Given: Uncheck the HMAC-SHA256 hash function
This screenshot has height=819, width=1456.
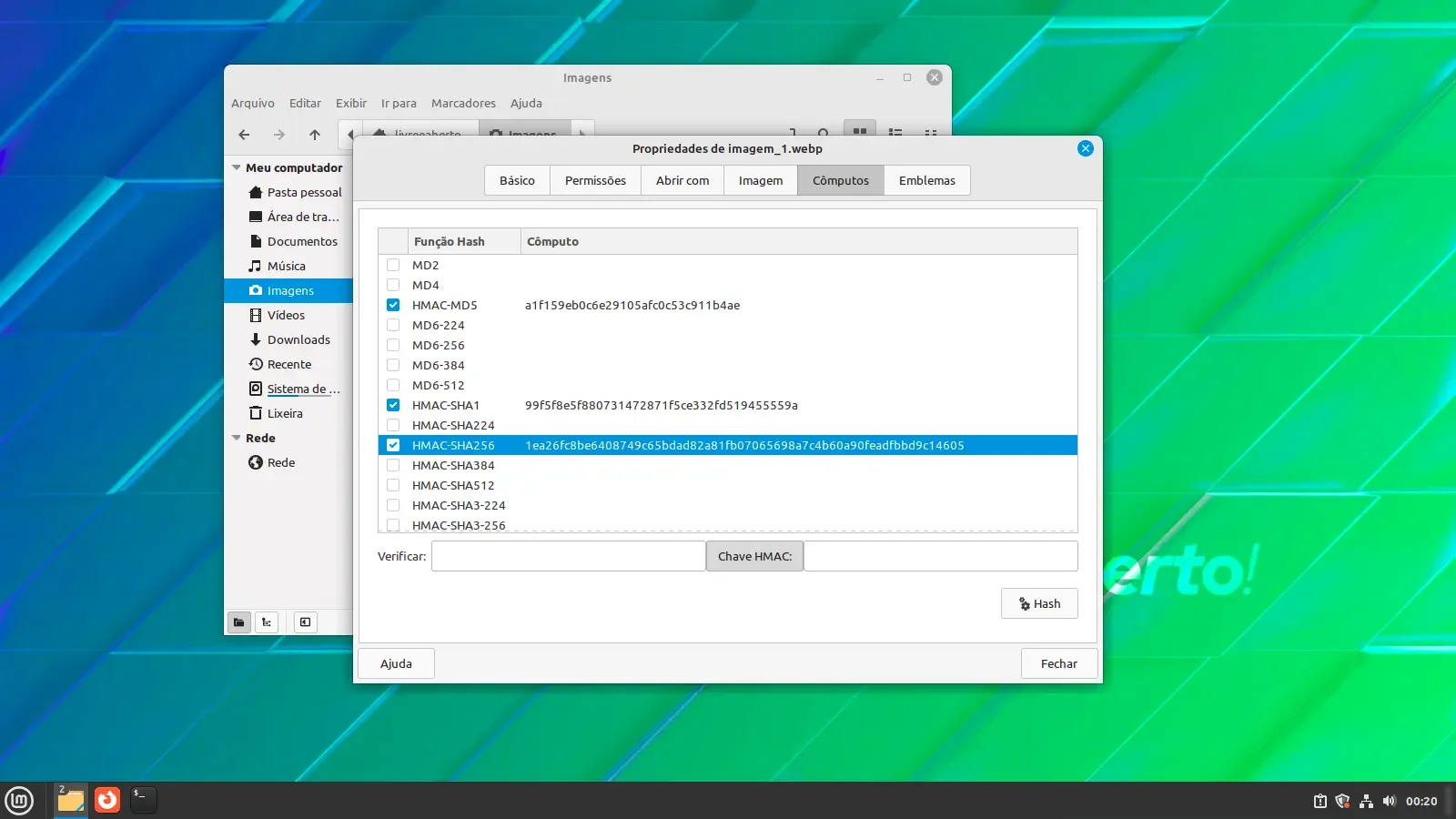Looking at the screenshot, I should pos(393,445).
